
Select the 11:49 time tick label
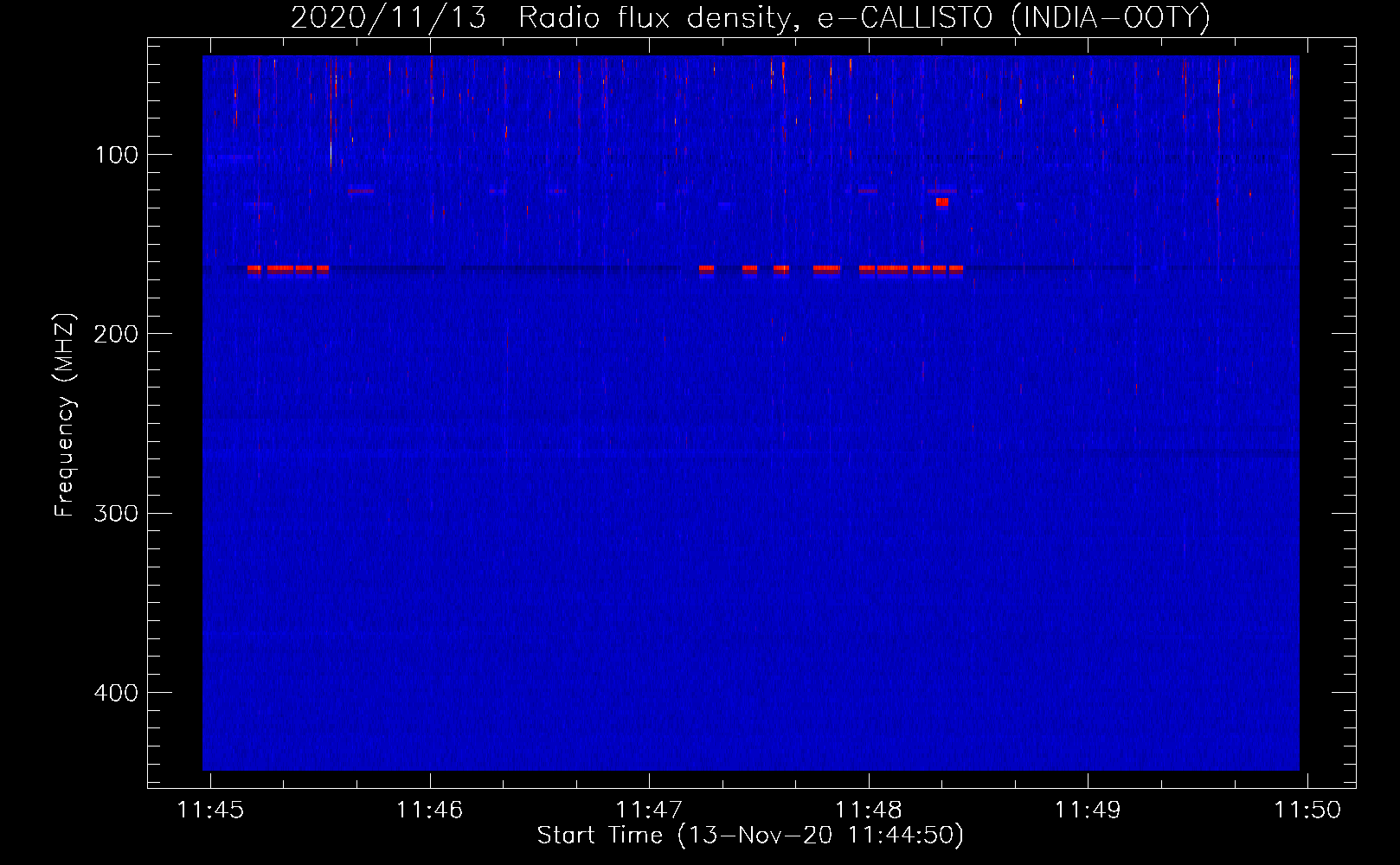tap(1087, 810)
